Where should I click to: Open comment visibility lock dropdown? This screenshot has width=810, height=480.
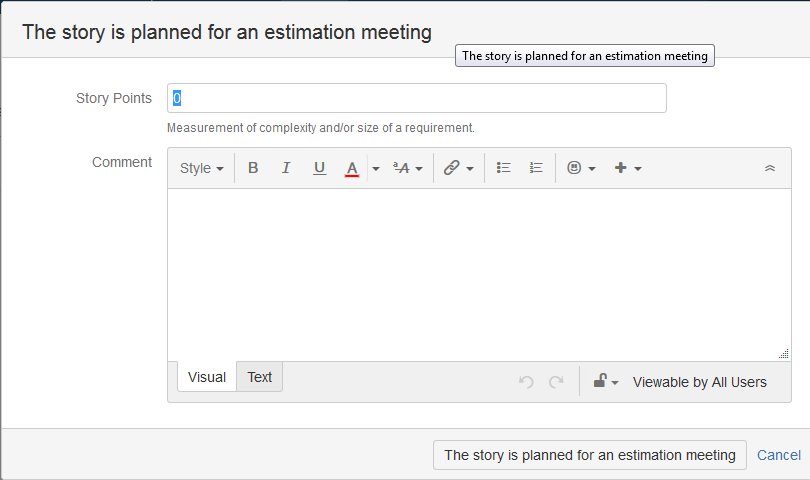click(x=605, y=382)
